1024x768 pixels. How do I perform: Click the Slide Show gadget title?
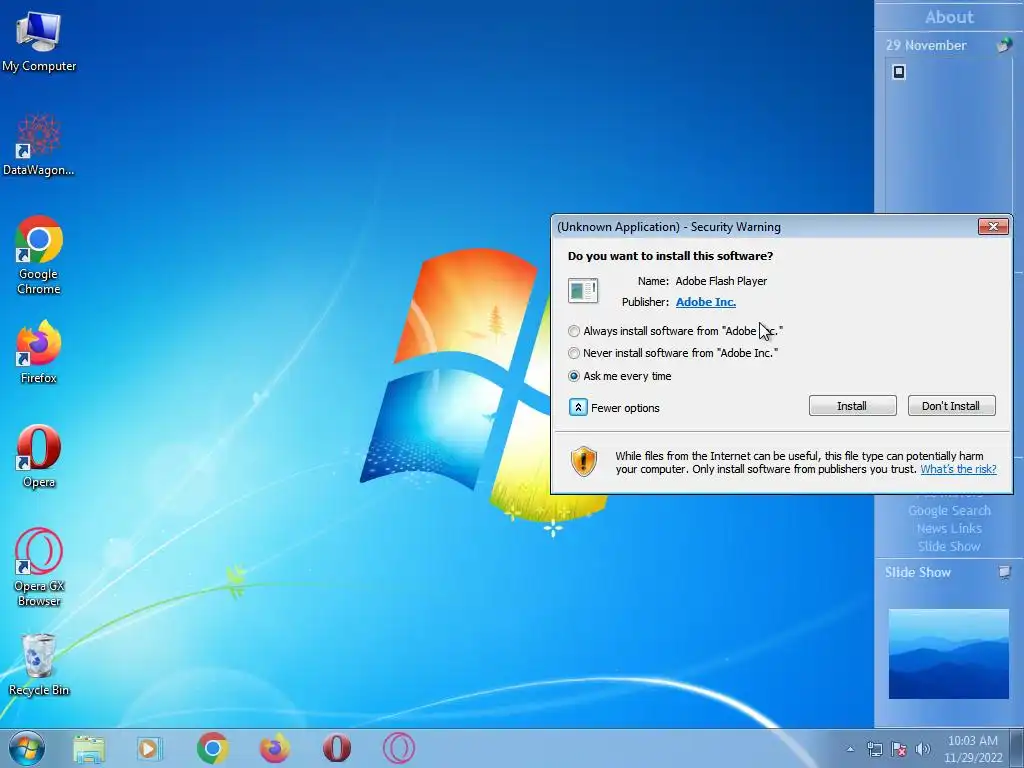[x=918, y=573]
